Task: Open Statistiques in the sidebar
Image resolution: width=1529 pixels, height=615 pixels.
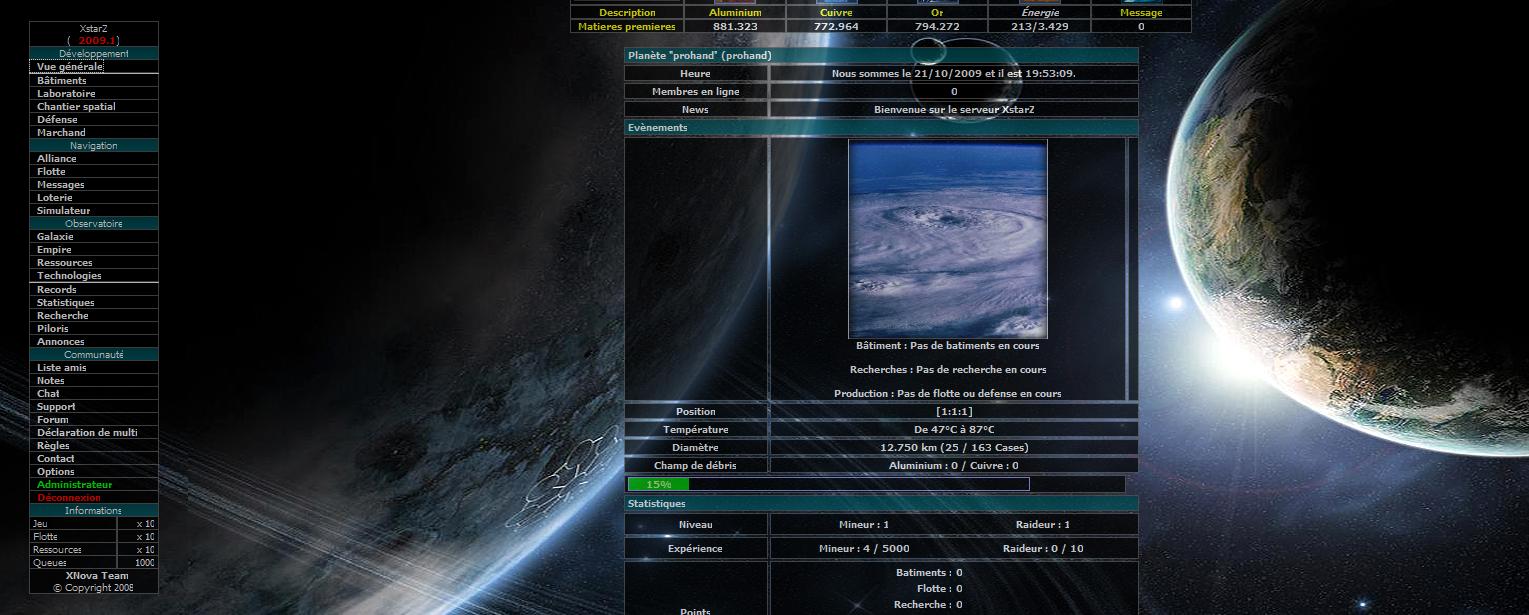Action: (66, 303)
